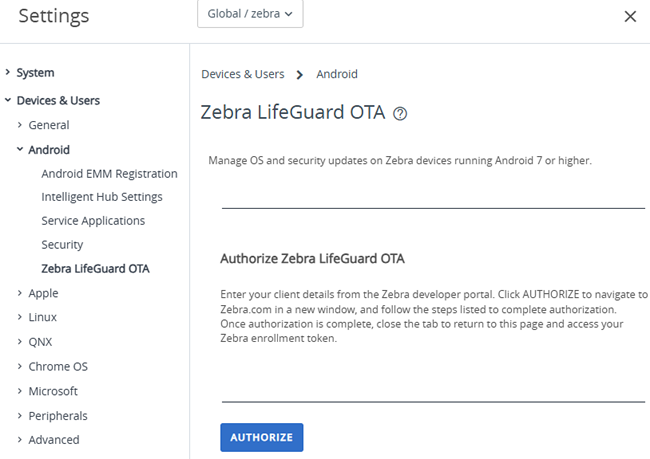This screenshot has width=650, height=459.
Task: Open Intelligent Hub Settings
Action: point(102,197)
